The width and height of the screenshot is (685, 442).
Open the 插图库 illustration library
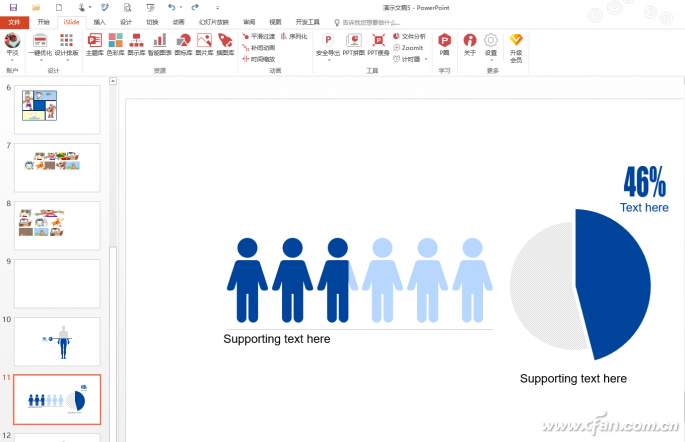click(225, 45)
